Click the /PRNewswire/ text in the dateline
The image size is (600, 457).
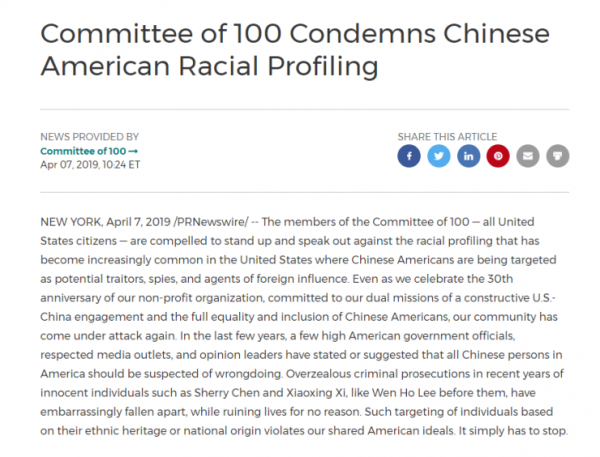[211, 222]
